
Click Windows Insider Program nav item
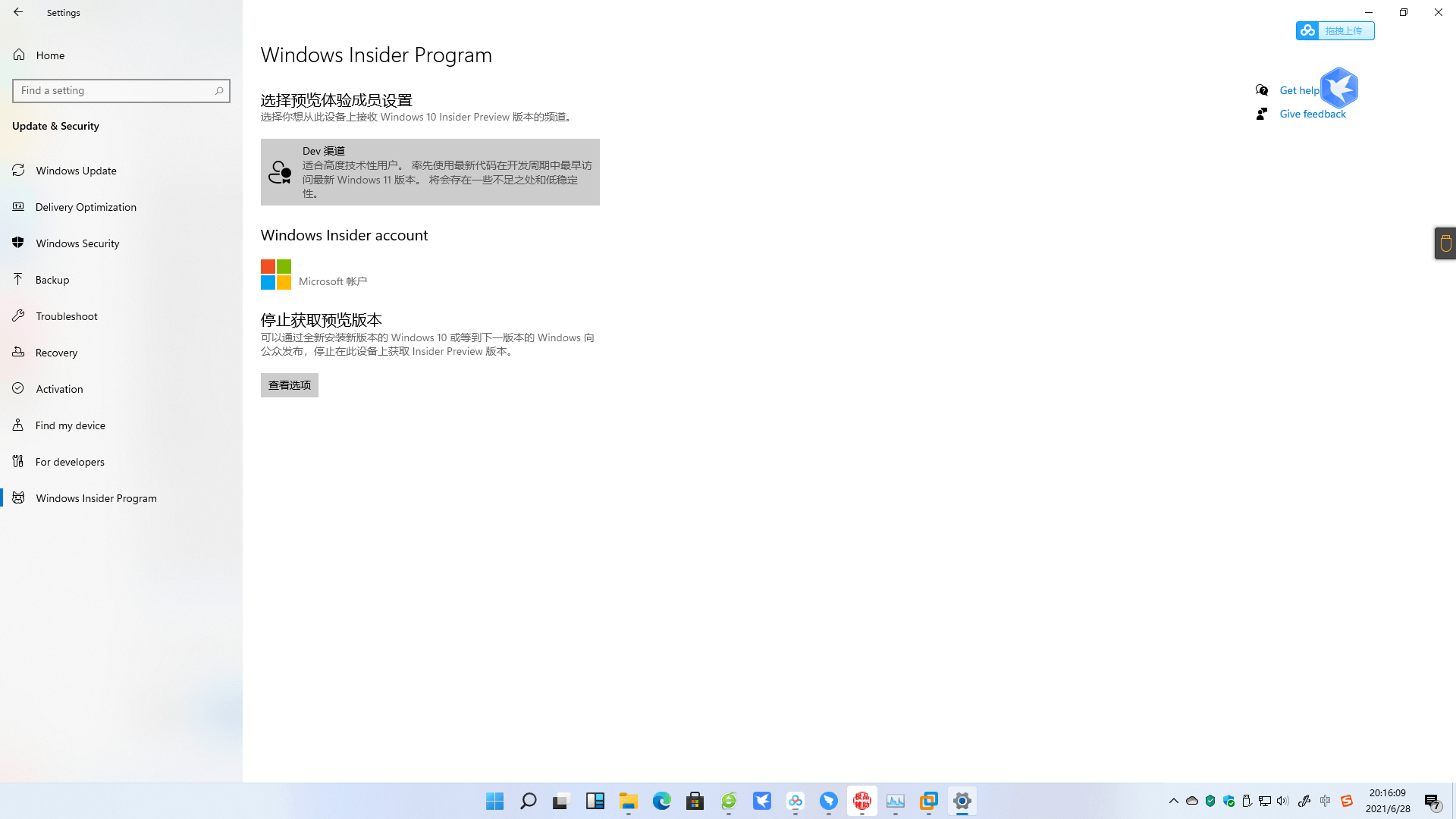pos(121,498)
